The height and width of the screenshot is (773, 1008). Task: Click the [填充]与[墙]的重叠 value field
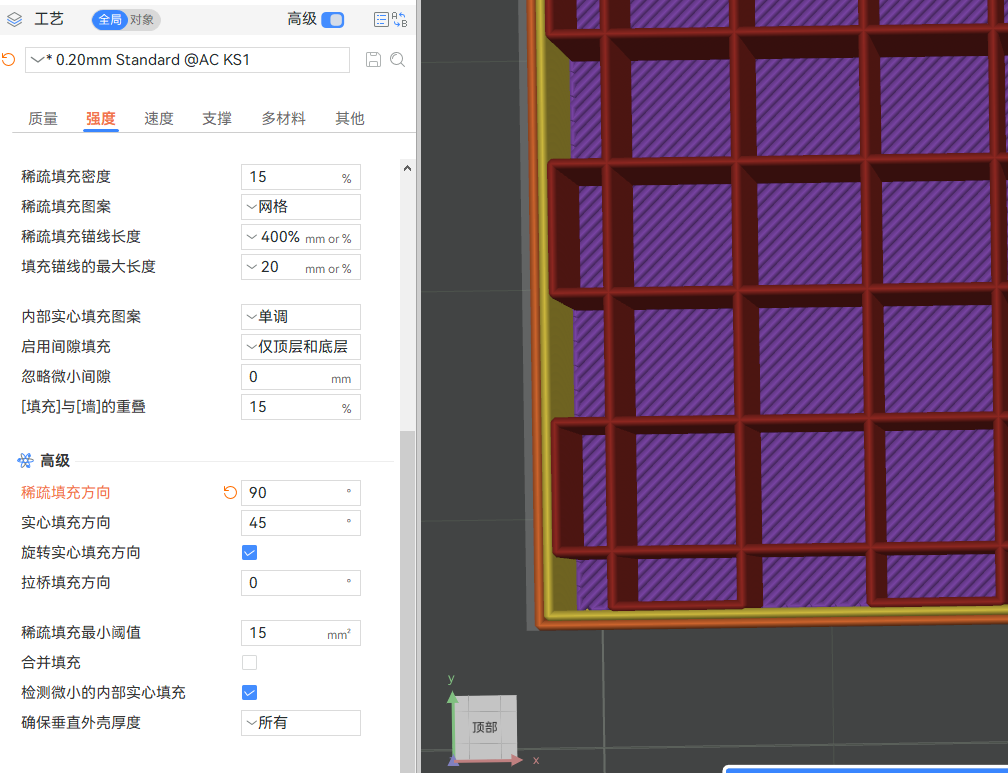tap(301, 407)
